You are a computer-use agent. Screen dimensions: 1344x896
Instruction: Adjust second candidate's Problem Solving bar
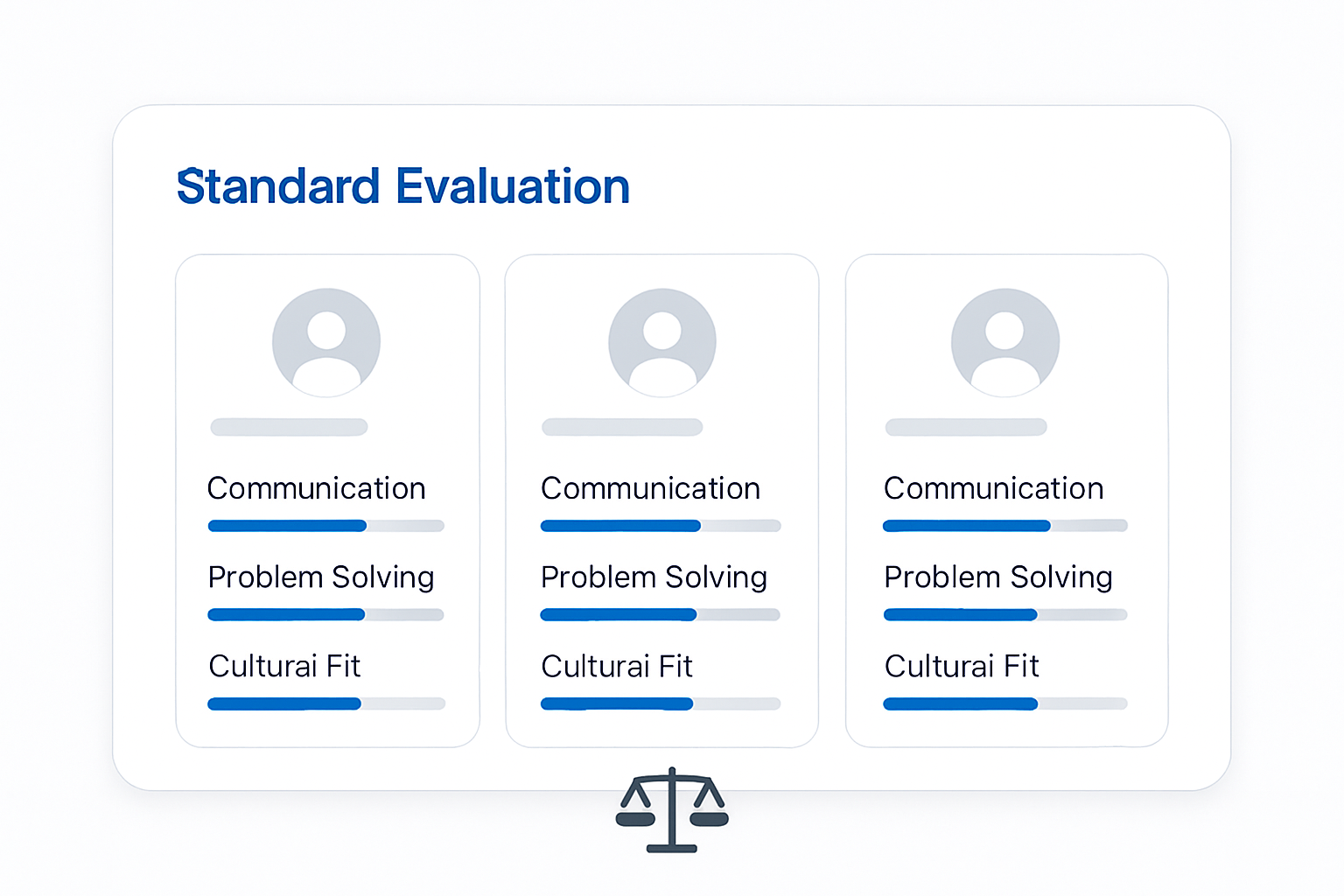pyautogui.click(x=661, y=615)
